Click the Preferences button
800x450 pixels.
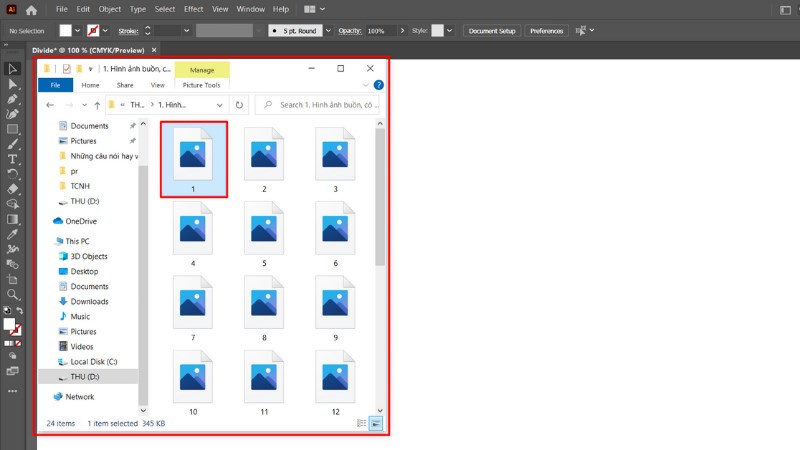click(x=546, y=31)
